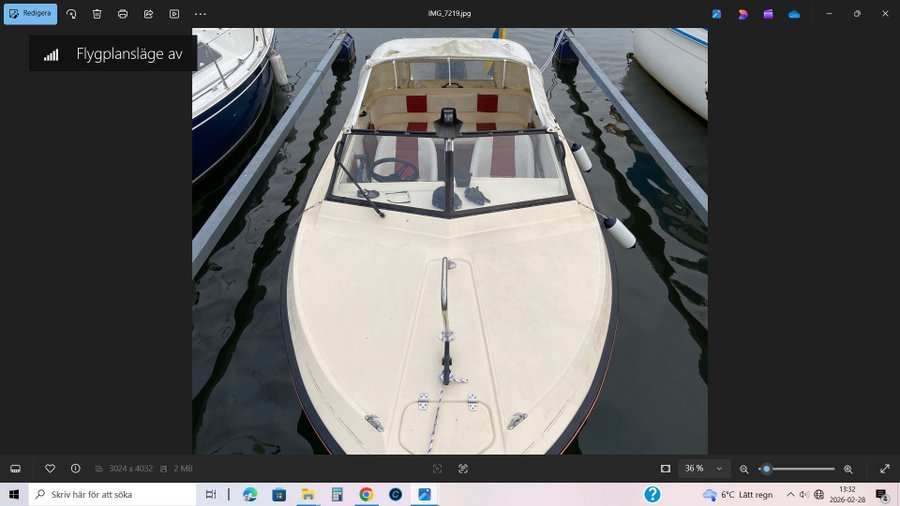The width and height of the screenshot is (900, 506).
Task: Show hidden system tray icons chevron
Action: click(x=790, y=494)
